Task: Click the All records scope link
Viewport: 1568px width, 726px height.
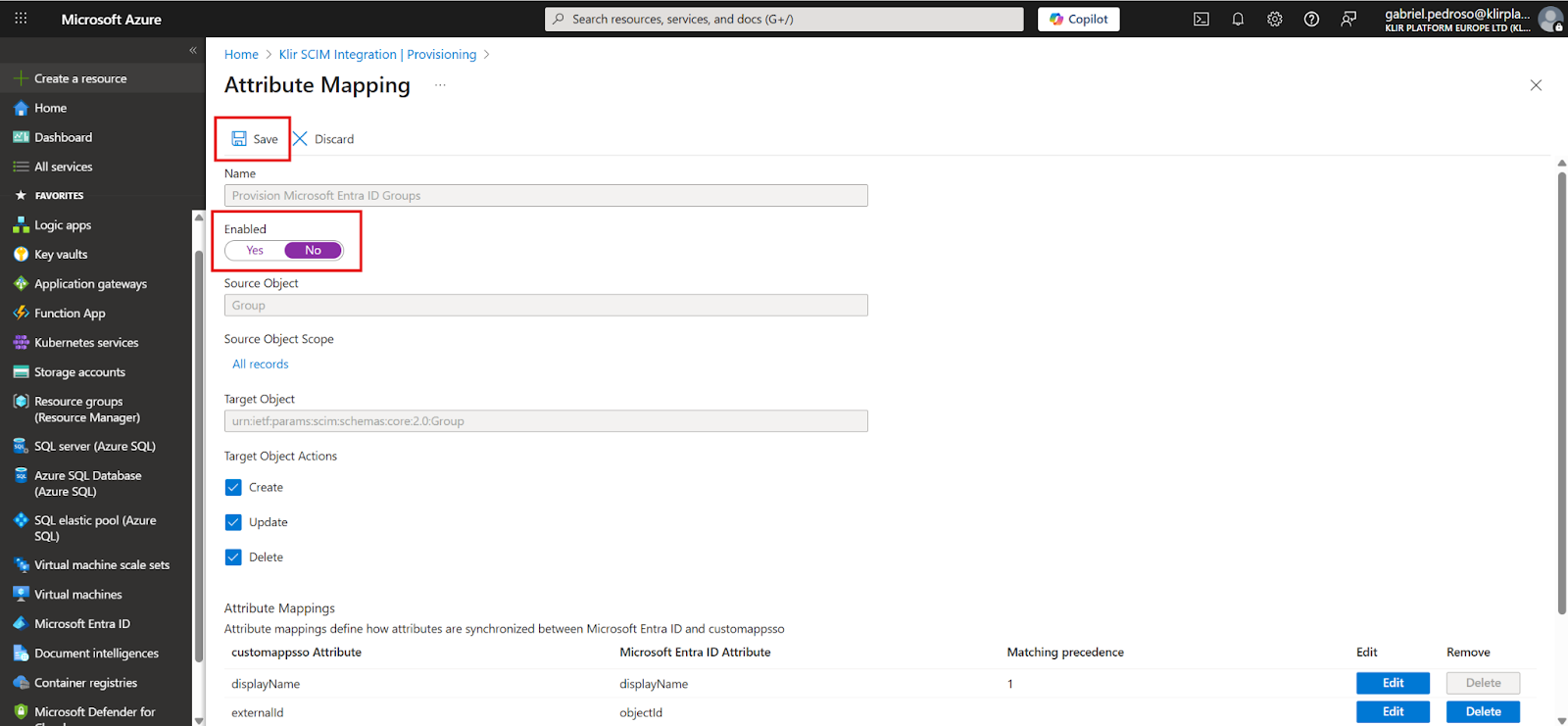Action: point(261,364)
